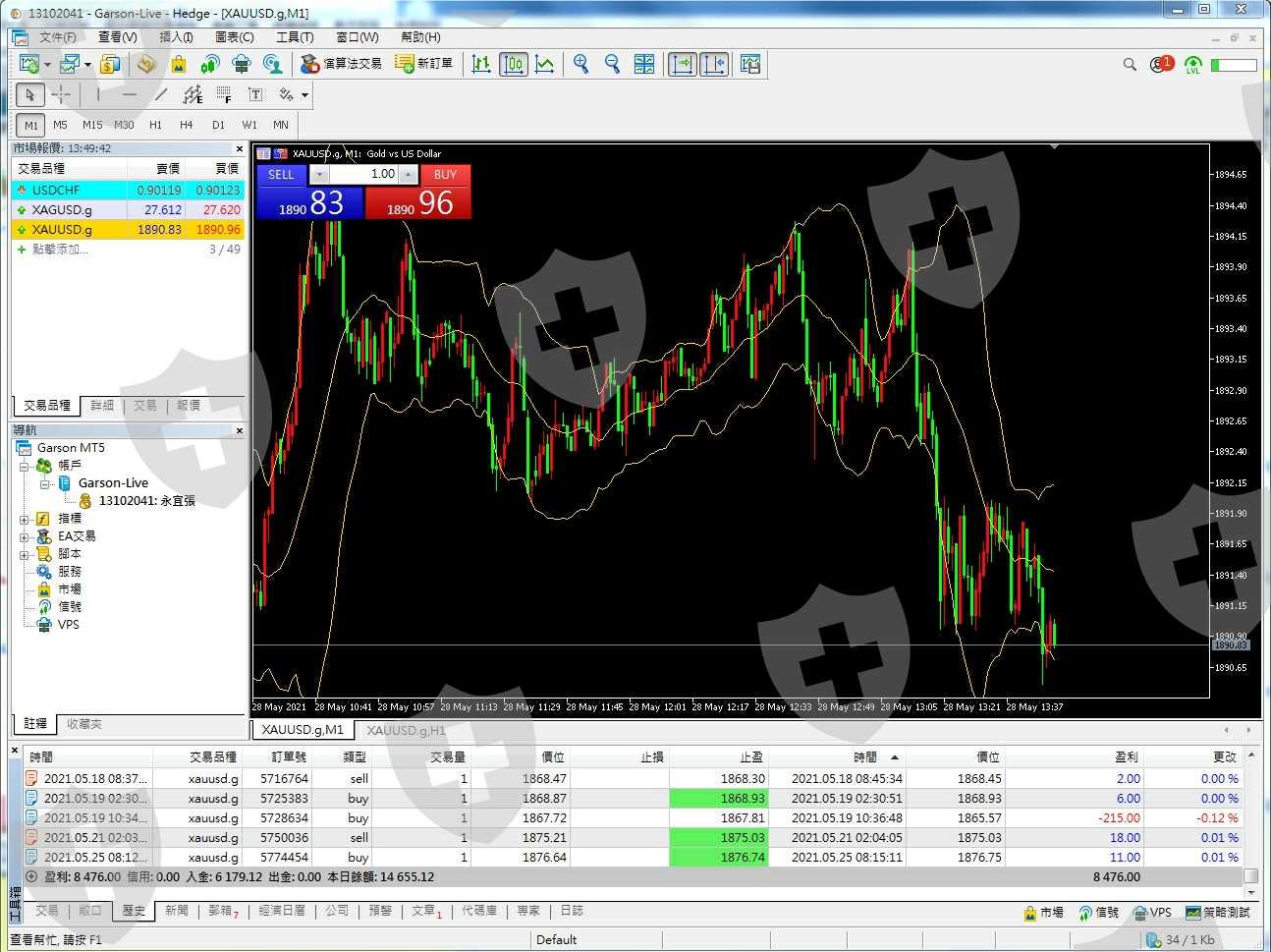Click the zoom in magnifier icon

pyautogui.click(x=581, y=65)
